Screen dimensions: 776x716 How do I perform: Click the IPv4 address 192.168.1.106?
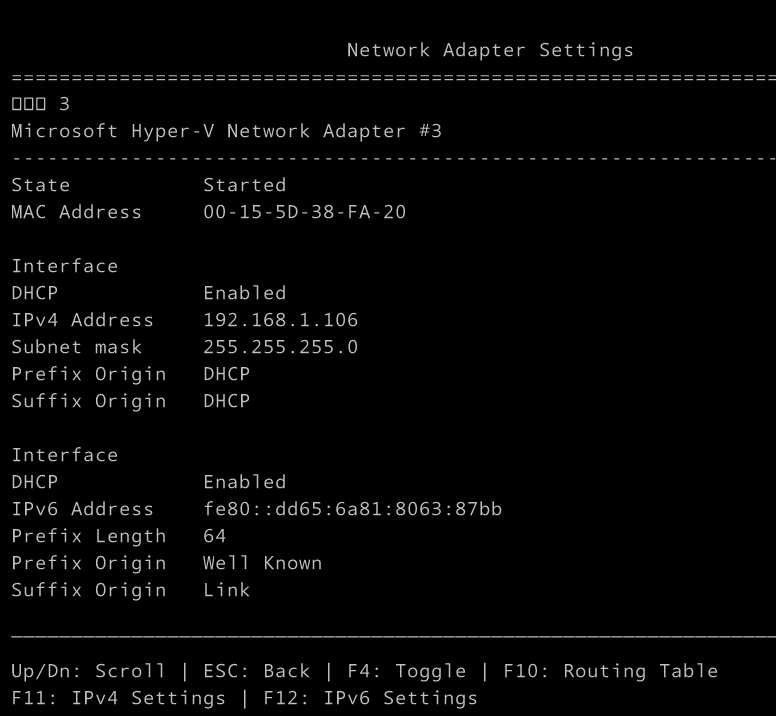point(280,320)
